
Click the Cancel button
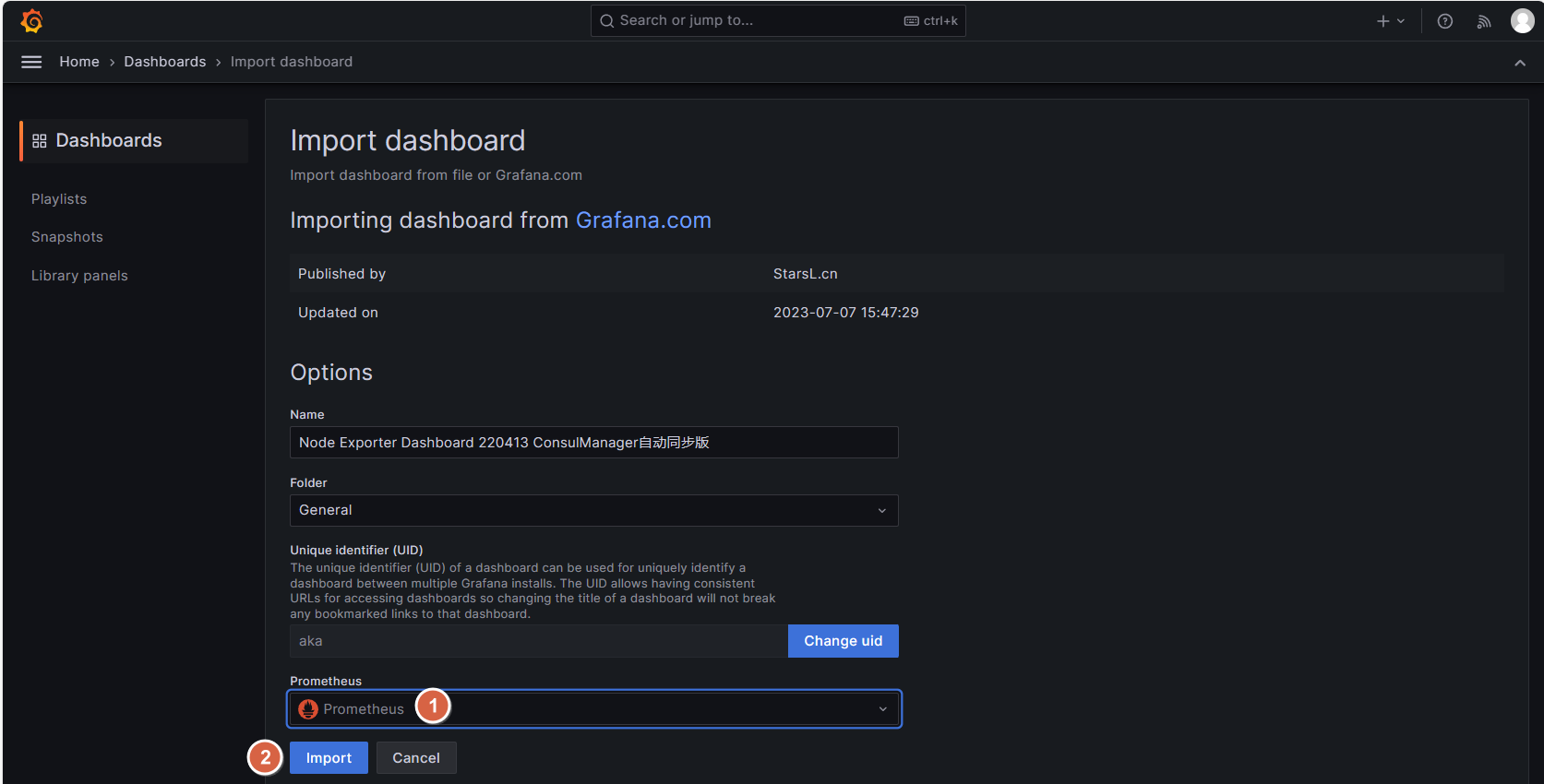pos(416,758)
